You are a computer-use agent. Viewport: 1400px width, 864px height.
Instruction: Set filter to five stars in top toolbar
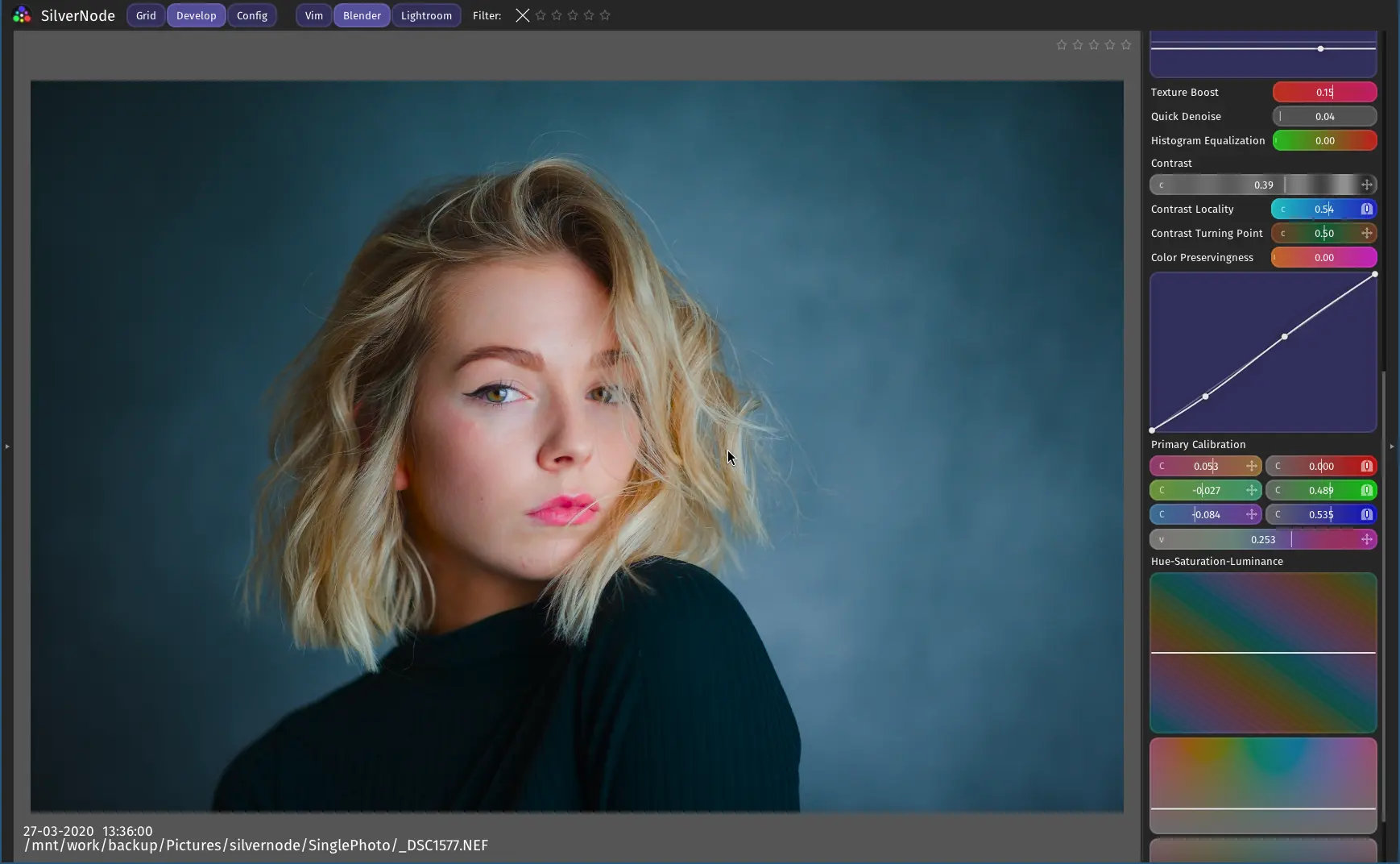pyautogui.click(x=605, y=15)
